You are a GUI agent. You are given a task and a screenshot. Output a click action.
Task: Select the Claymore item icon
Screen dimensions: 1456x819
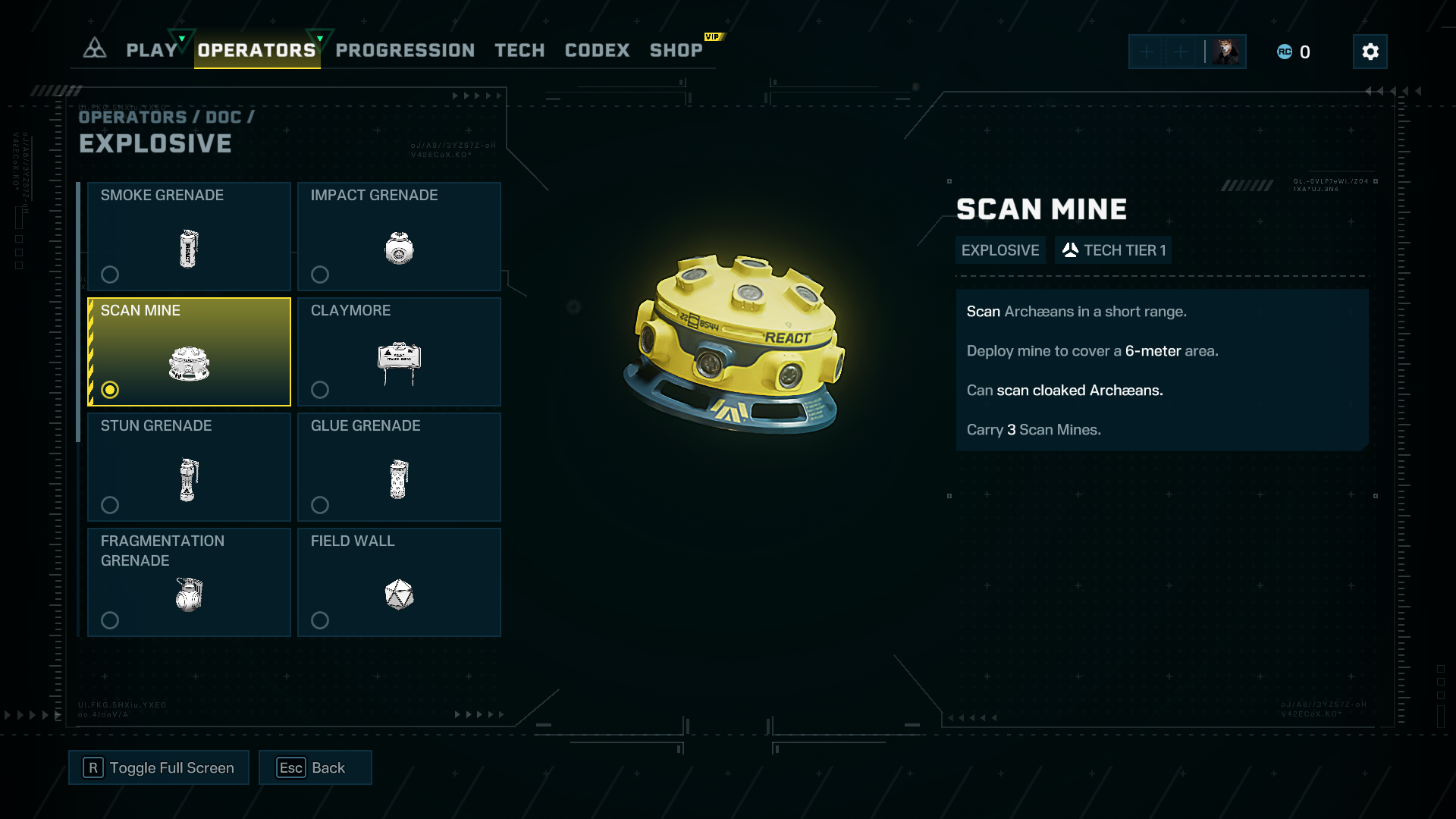pyautogui.click(x=399, y=363)
